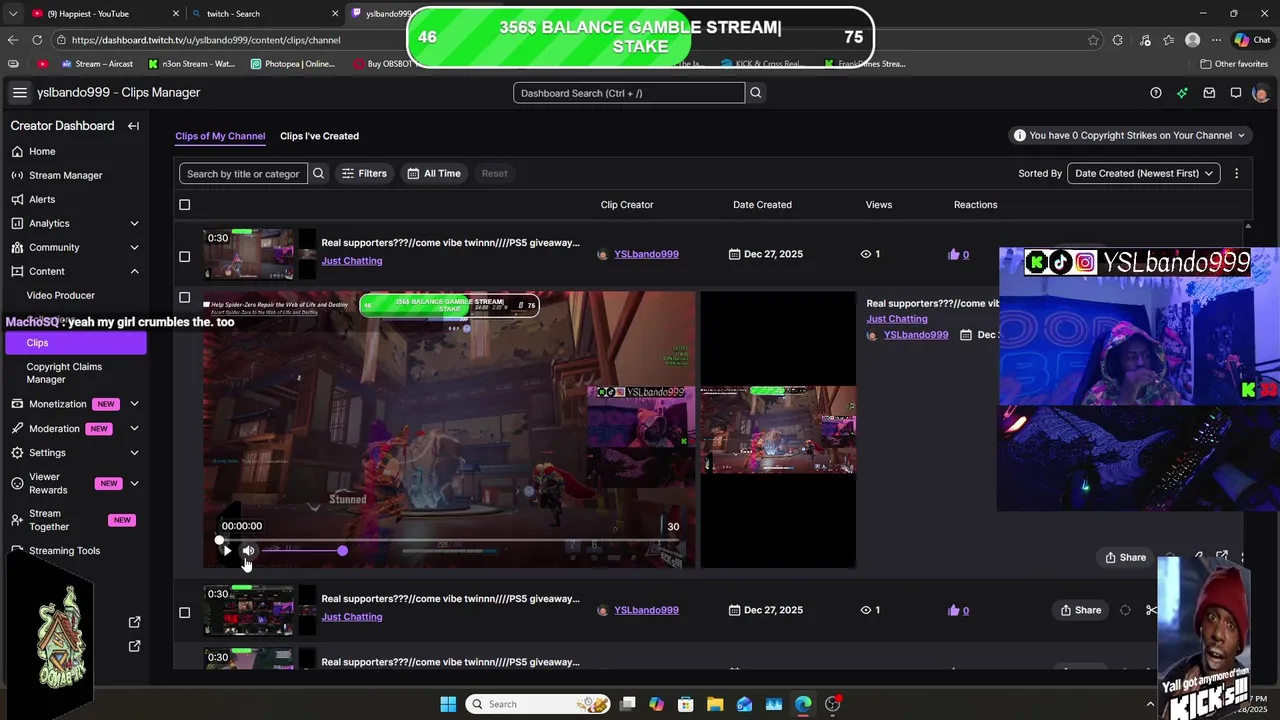The image size is (1280, 720).
Task: Check the third clip row checkbox
Action: [x=184, y=613]
